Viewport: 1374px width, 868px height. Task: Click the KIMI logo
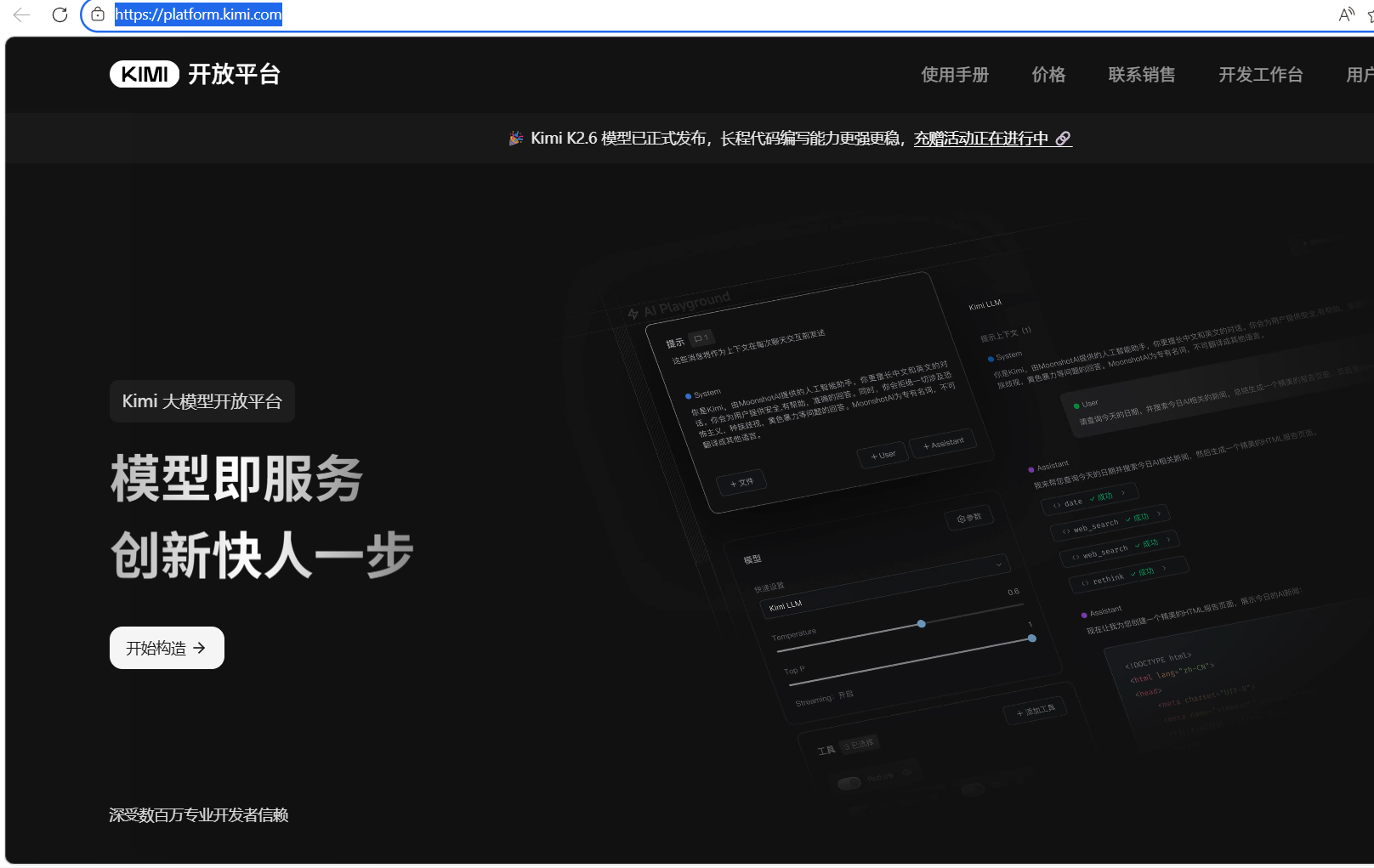coord(145,74)
